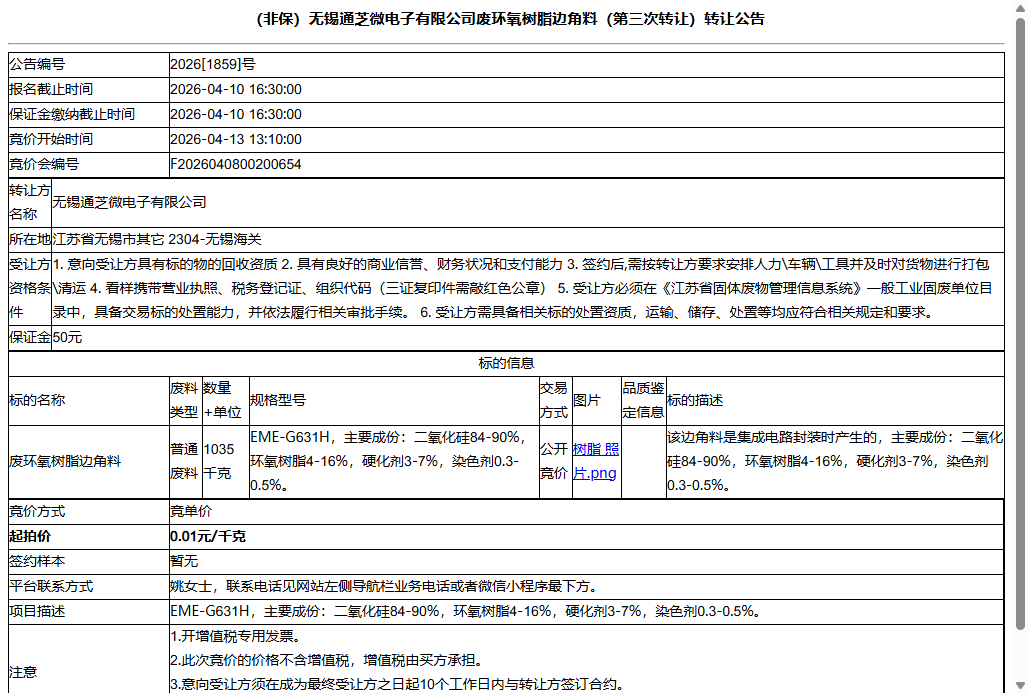The width and height of the screenshot is (1028, 693).
Task: Click the deposit amount 50元
Action: pyautogui.click(x=68, y=338)
